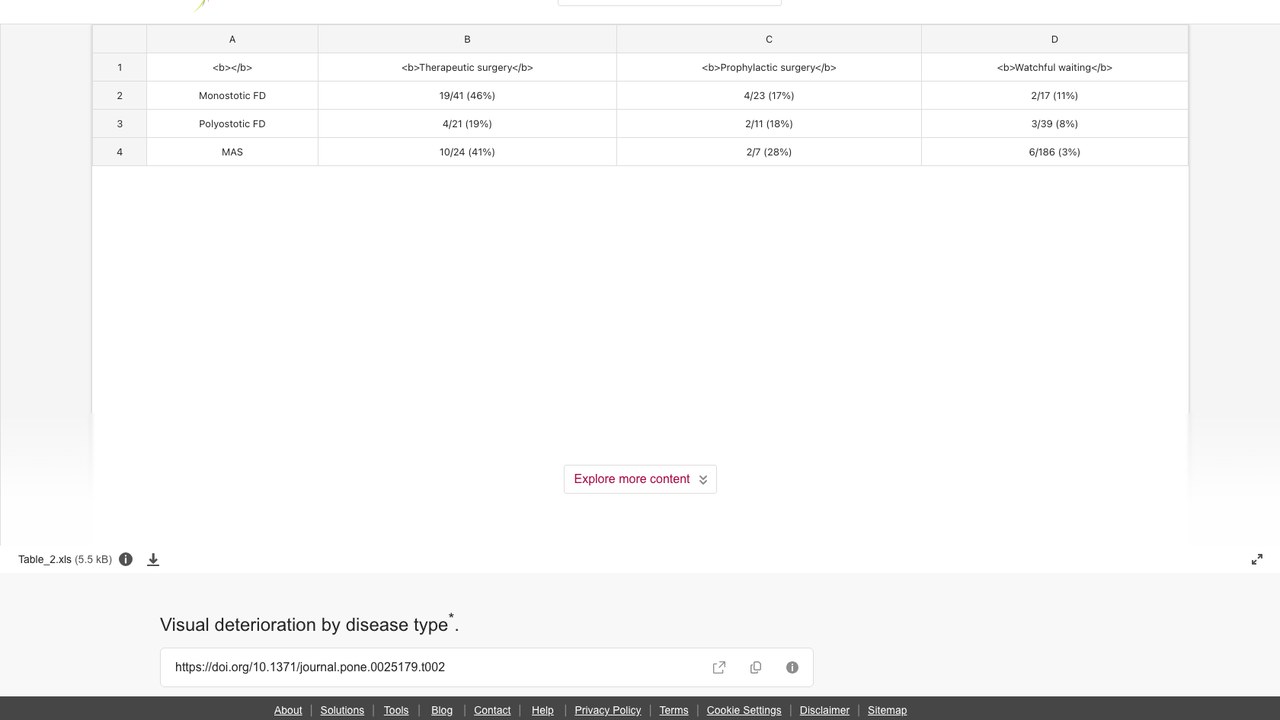
Task: Select the Monostotic FD cell
Action: [x=232, y=96]
